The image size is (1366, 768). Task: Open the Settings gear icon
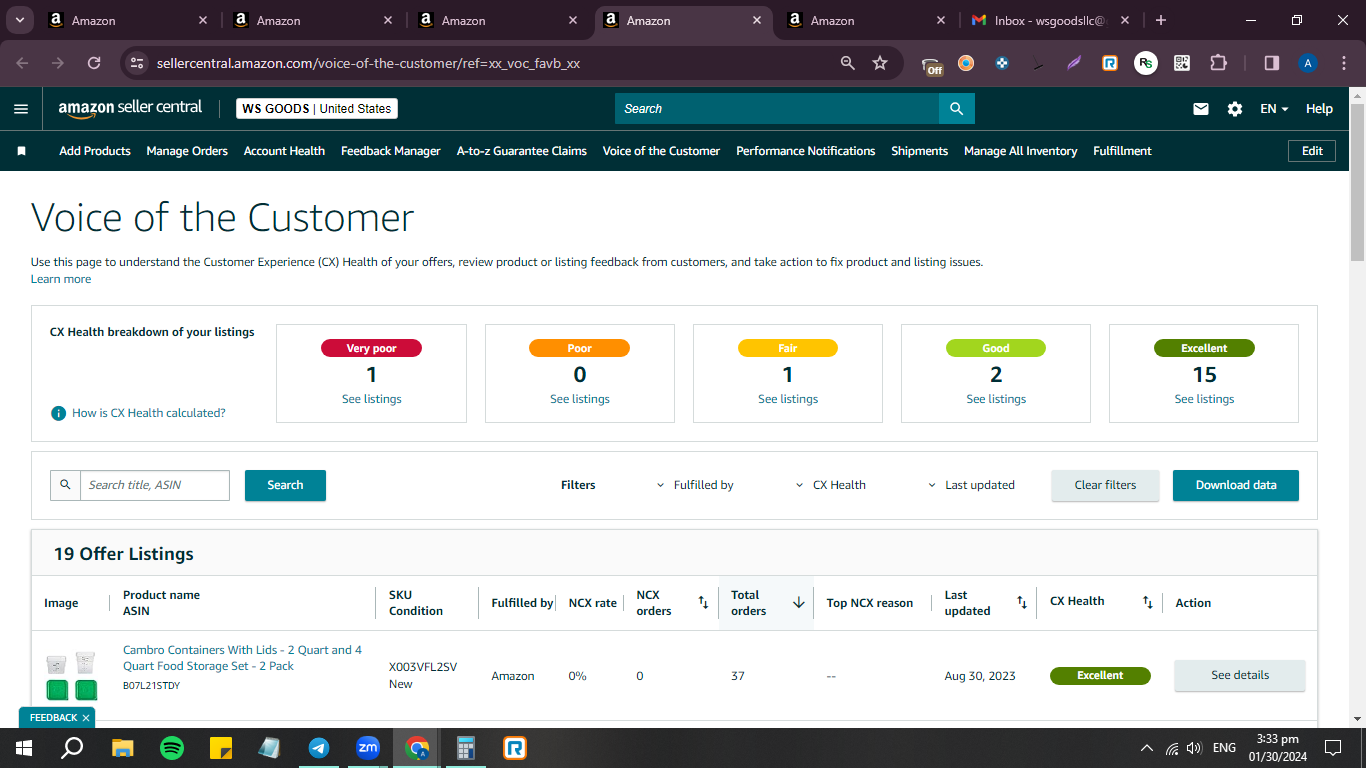pos(1235,109)
